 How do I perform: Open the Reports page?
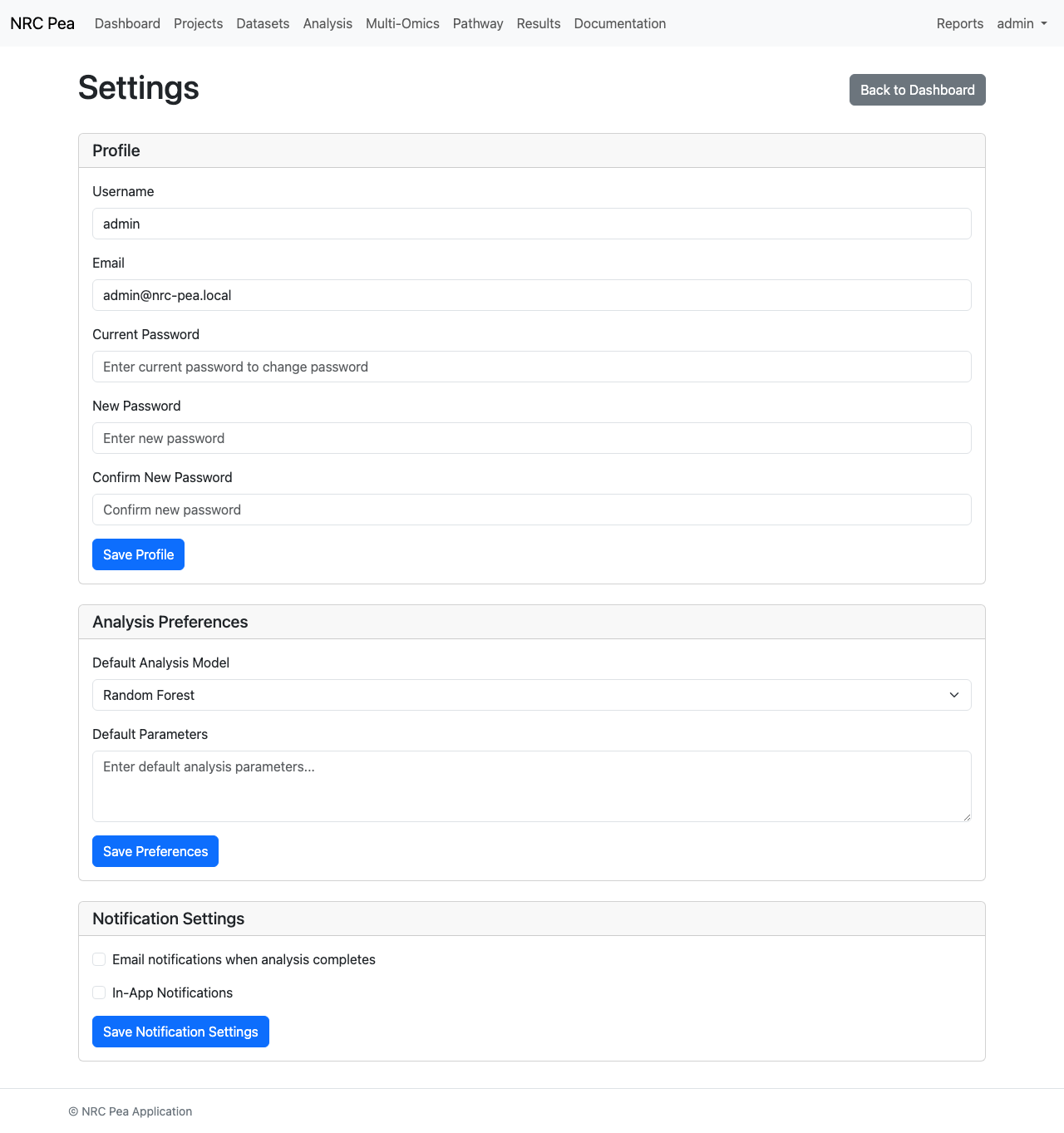(960, 23)
